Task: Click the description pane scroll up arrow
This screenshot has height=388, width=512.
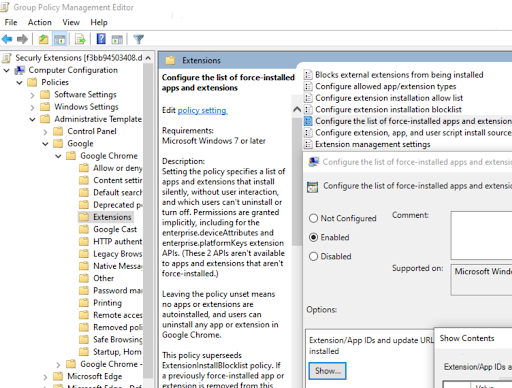Action: (x=297, y=109)
